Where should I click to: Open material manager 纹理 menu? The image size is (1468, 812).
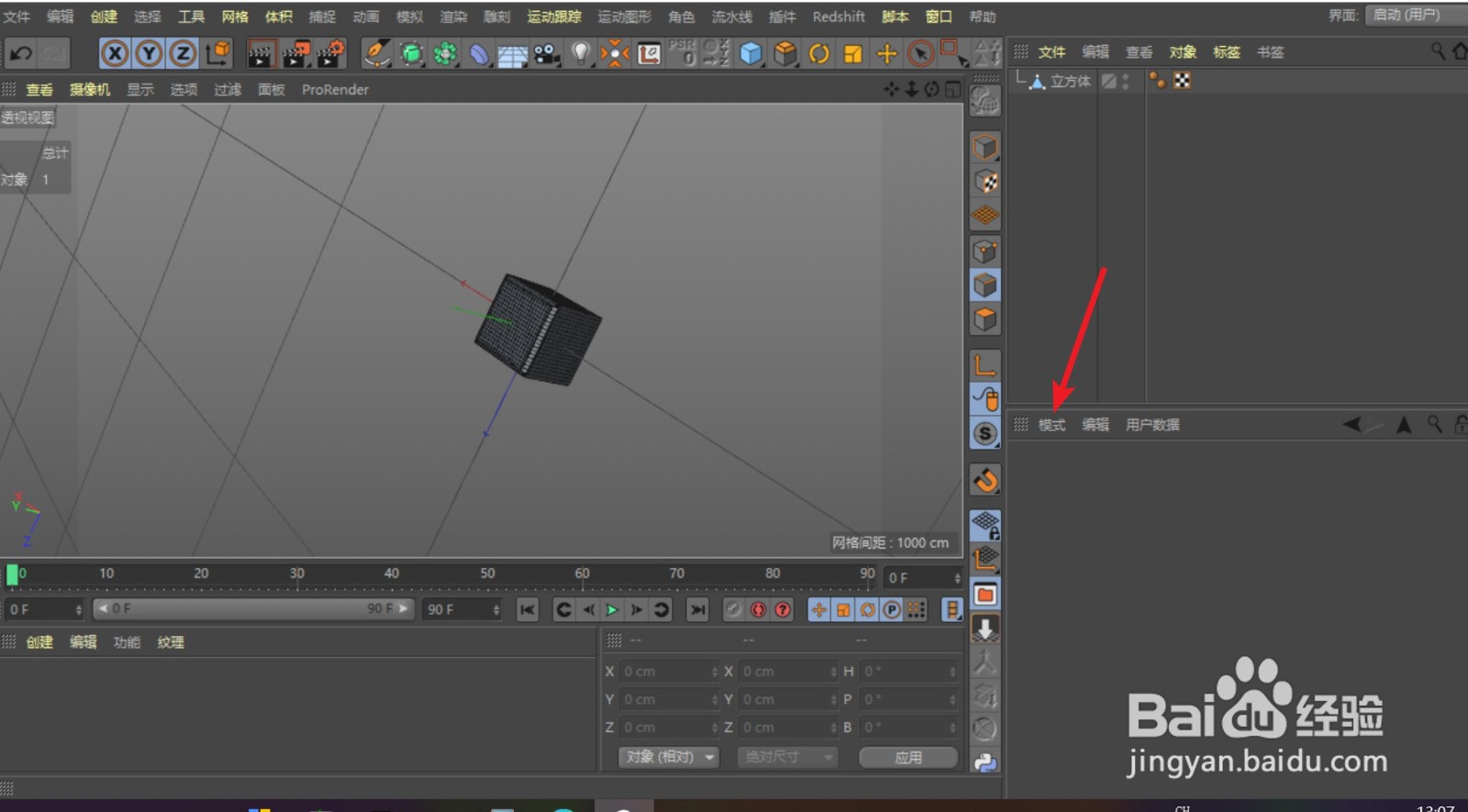click(171, 642)
